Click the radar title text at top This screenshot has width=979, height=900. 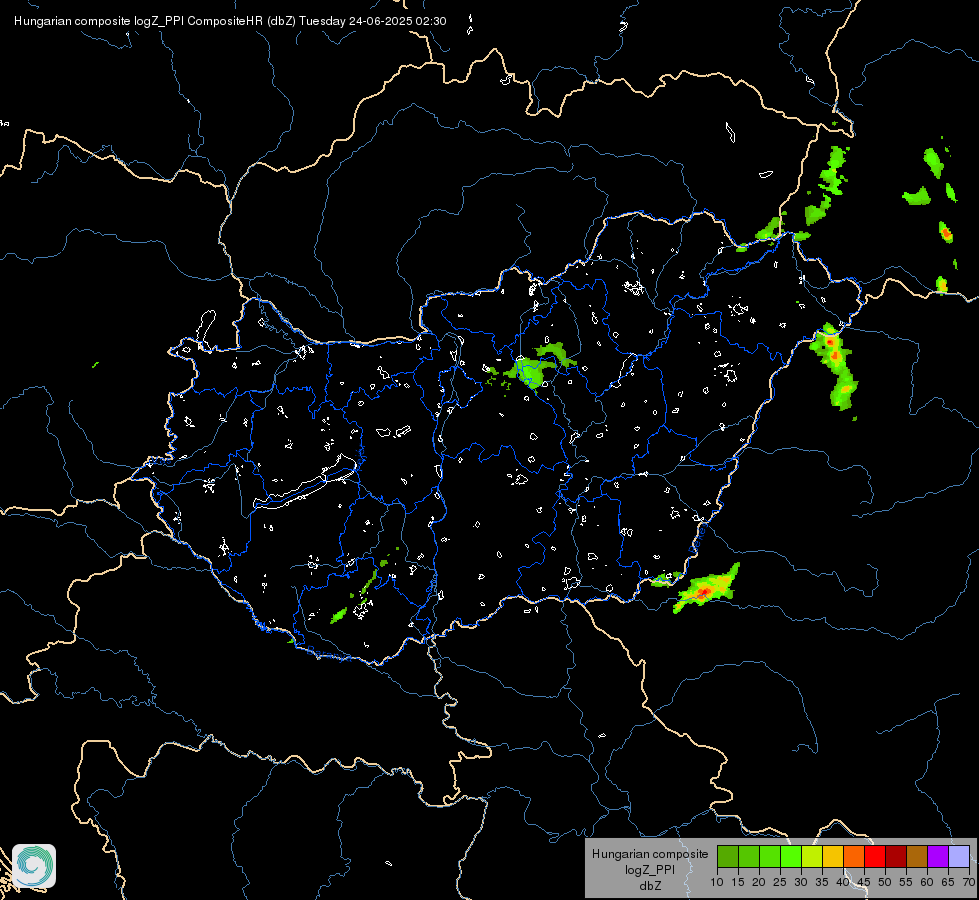pyautogui.click(x=230, y=21)
